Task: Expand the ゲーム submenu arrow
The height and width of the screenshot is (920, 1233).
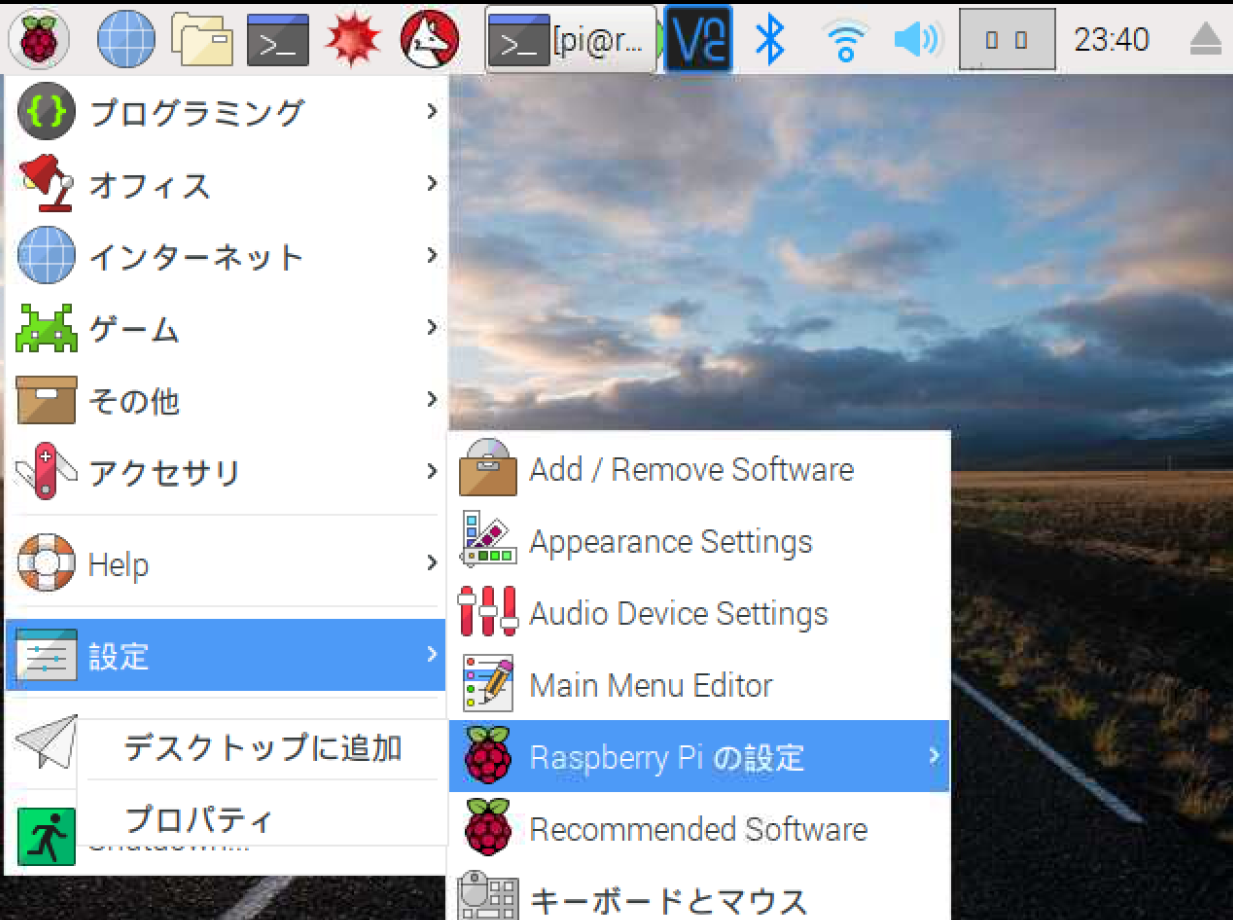Action: [x=432, y=327]
